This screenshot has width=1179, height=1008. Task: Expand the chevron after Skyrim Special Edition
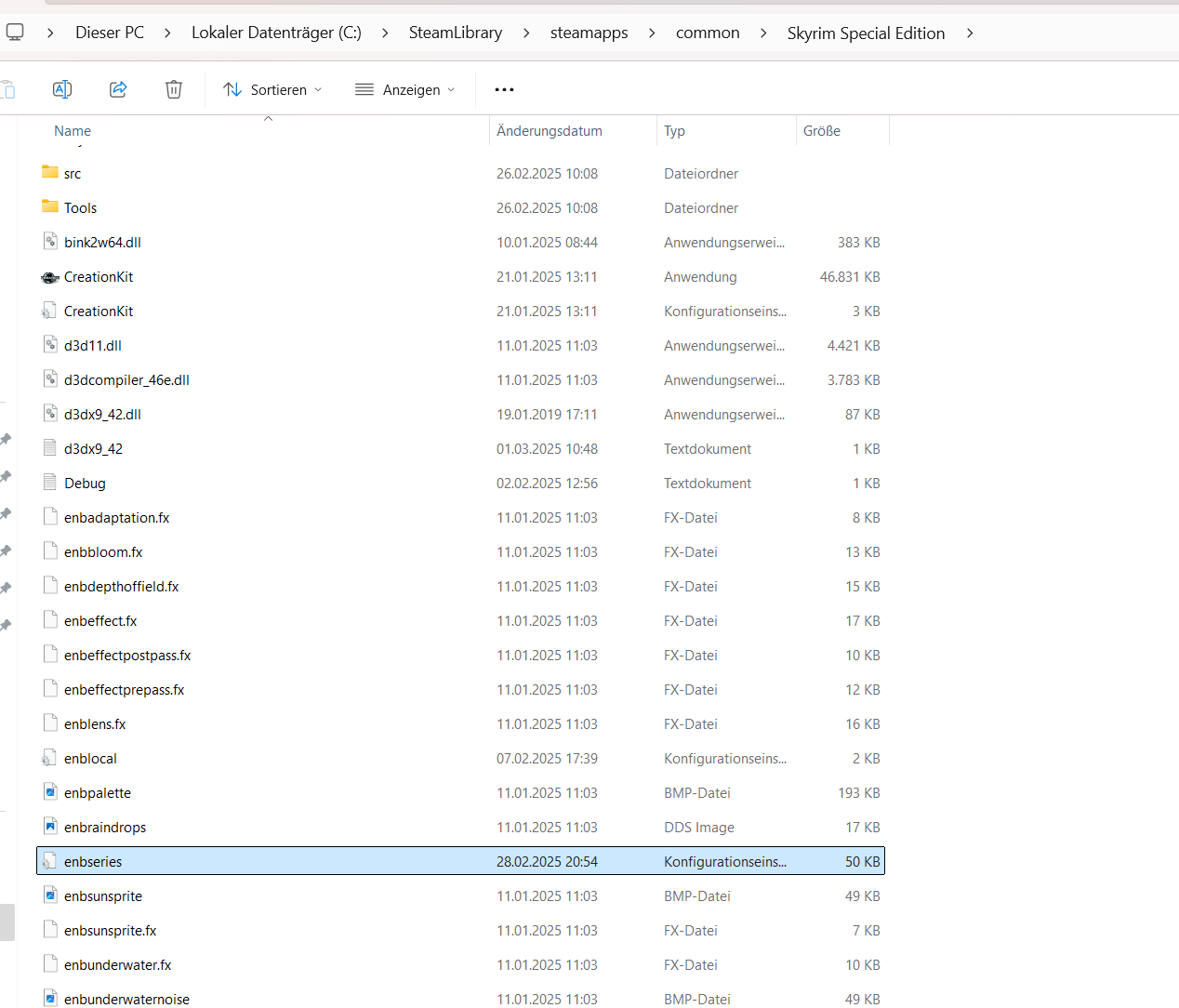970,33
